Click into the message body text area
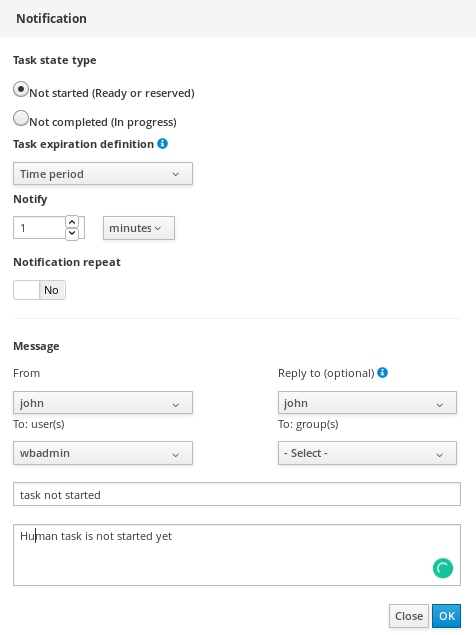476x635 pixels. coord(237,555)
